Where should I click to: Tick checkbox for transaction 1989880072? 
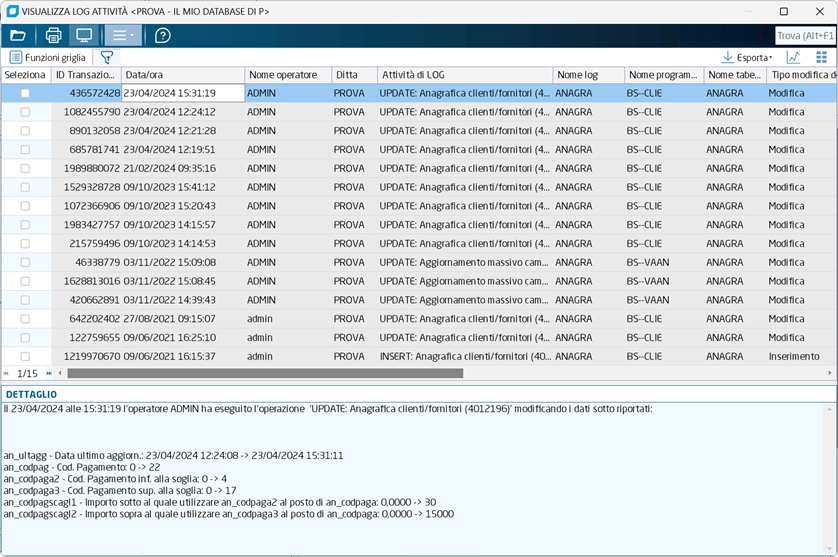pyautogui.click(x=25, y=168)
